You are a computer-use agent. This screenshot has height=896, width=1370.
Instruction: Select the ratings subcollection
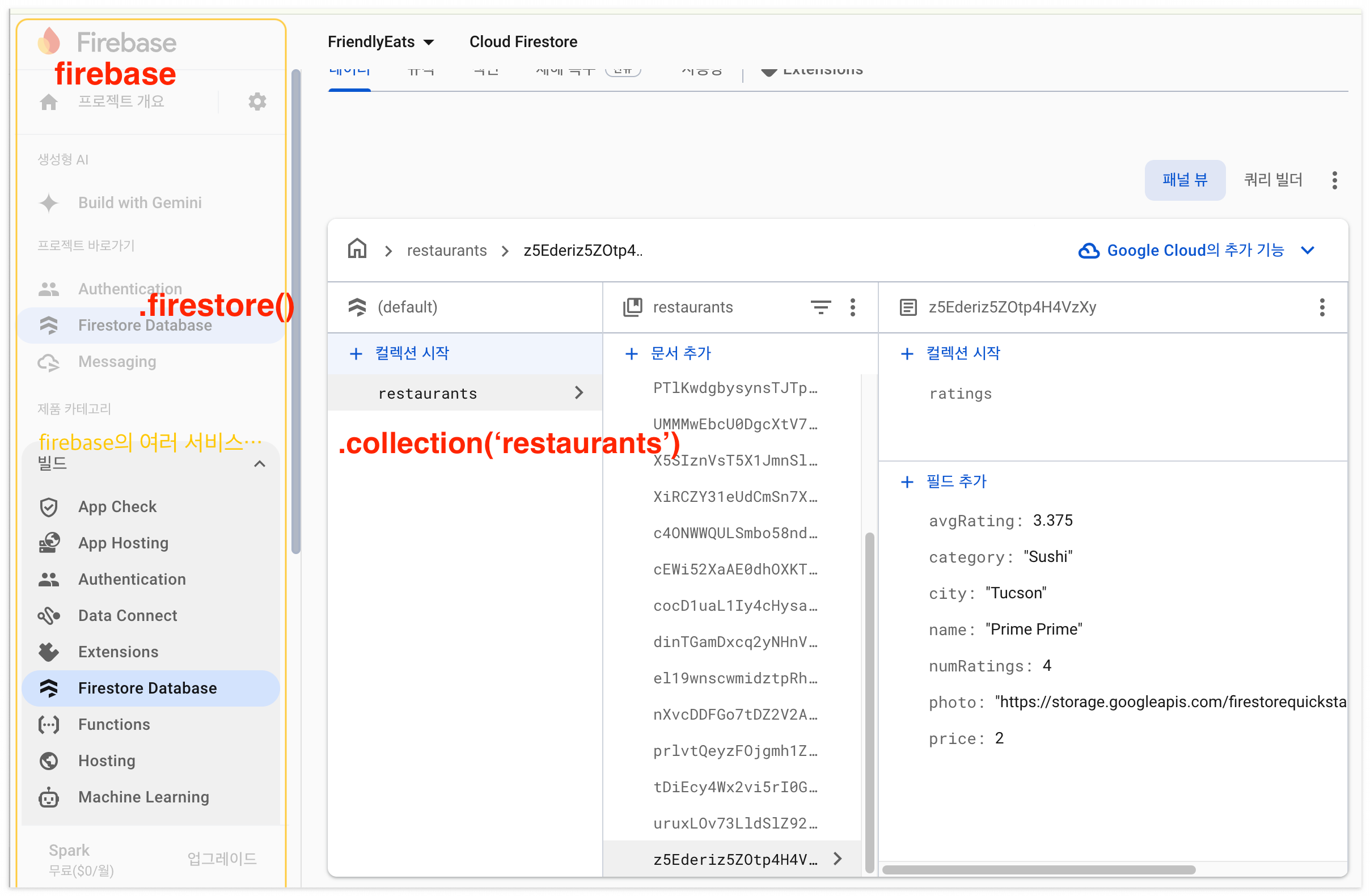click(x=960, y=394)
